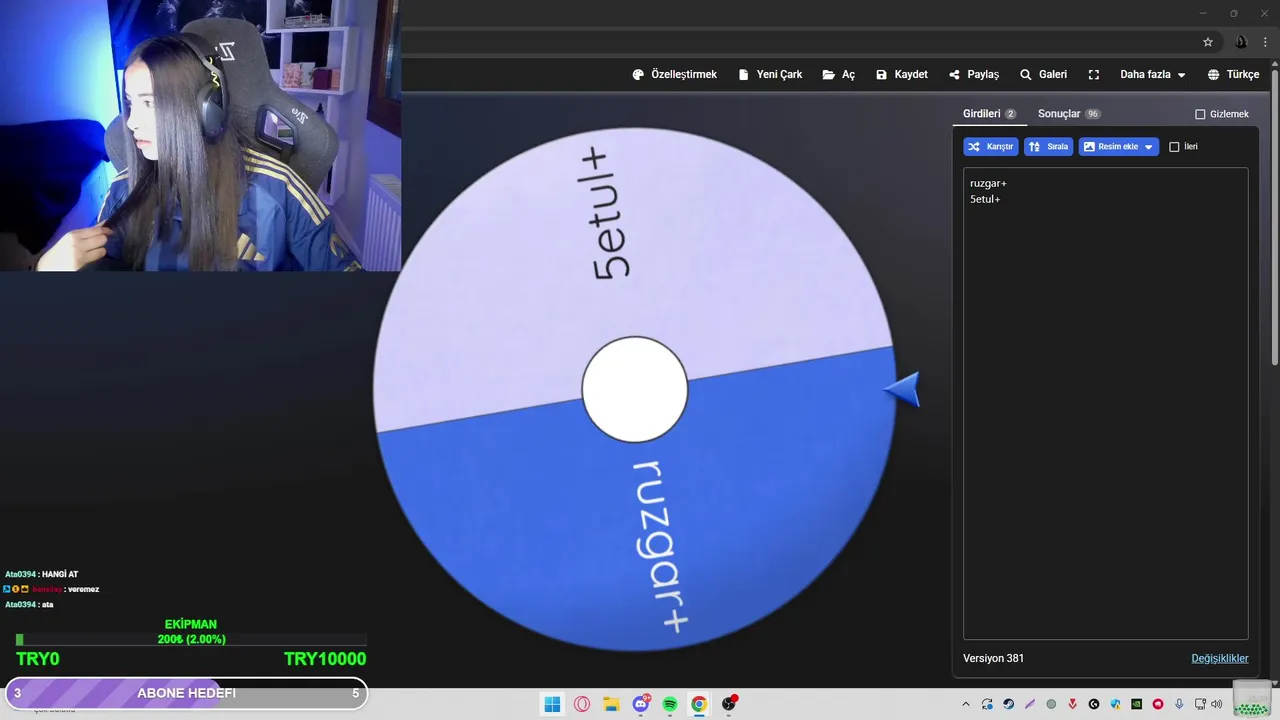
Task: Click the sync-arrows tray icon
Action: (987, 704)
